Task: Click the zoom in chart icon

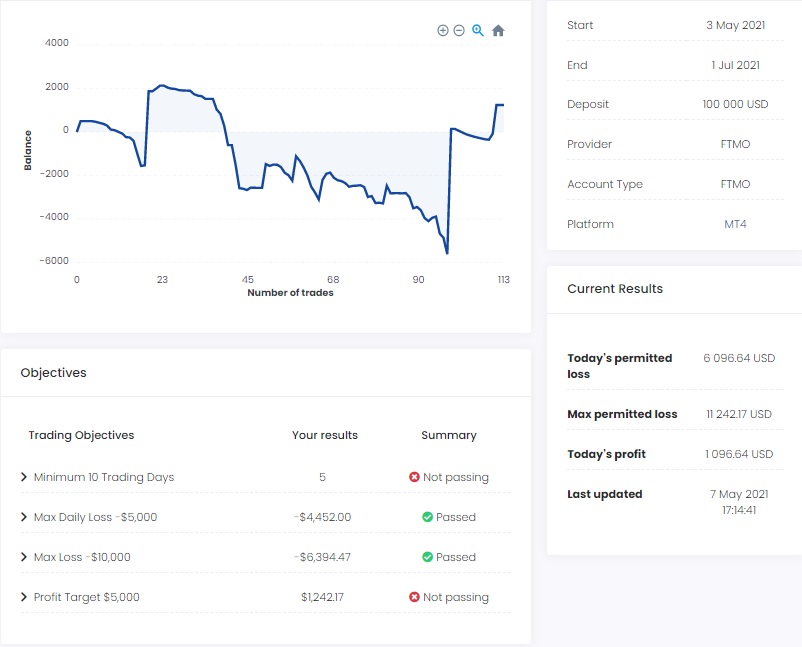Action: click(x=443, y=31)
